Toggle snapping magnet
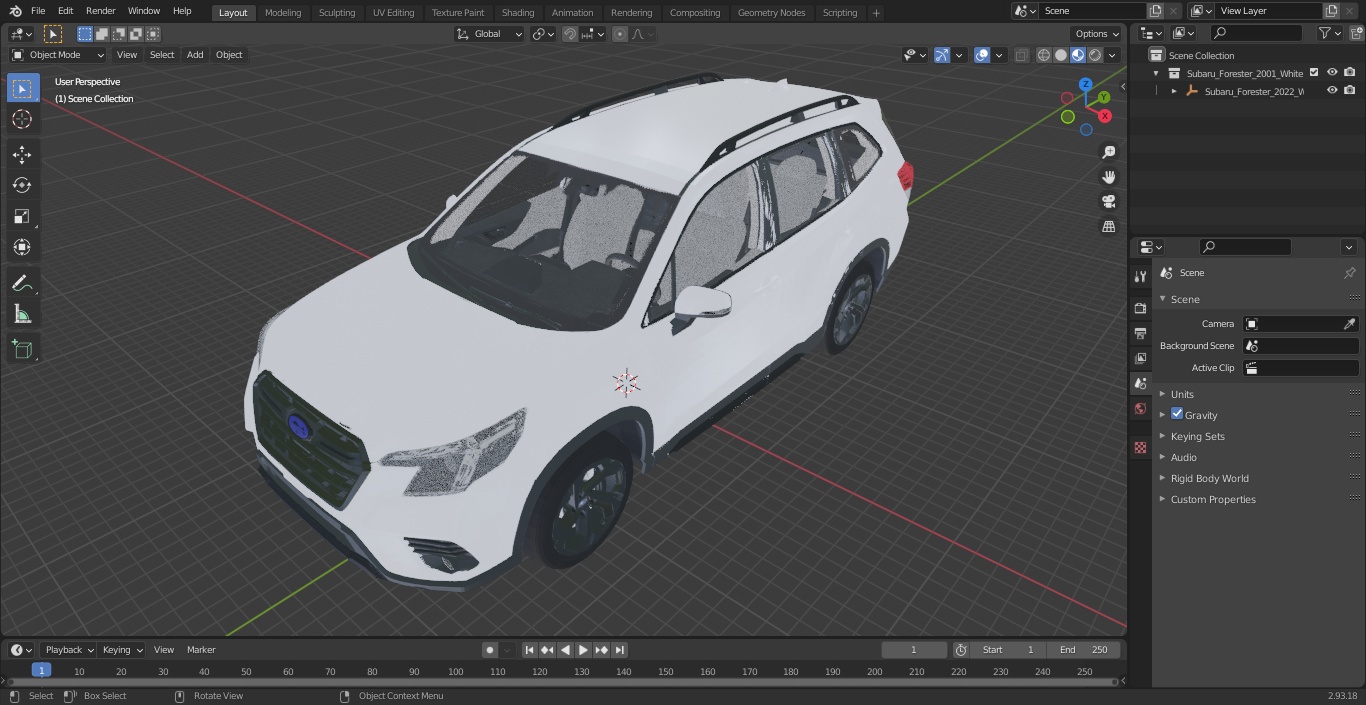 (x=569, y=34)
